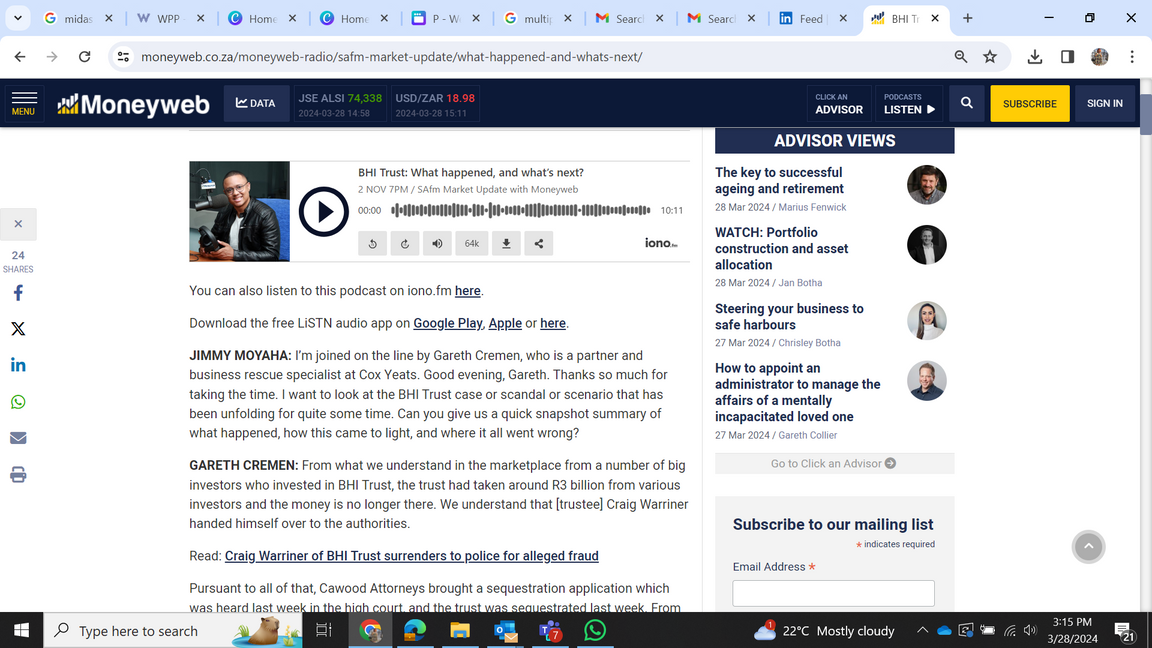Click the scroll-to-top arrow button
The image size is (1152, 648).
pyautogui.click(x=1088, y=547)
